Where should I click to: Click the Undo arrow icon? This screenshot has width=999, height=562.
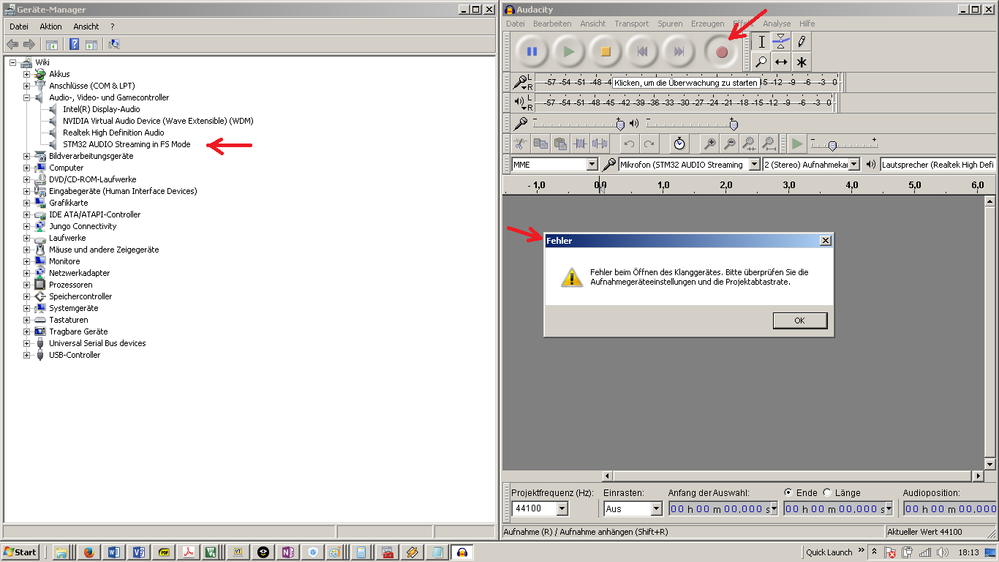point(629,144)
